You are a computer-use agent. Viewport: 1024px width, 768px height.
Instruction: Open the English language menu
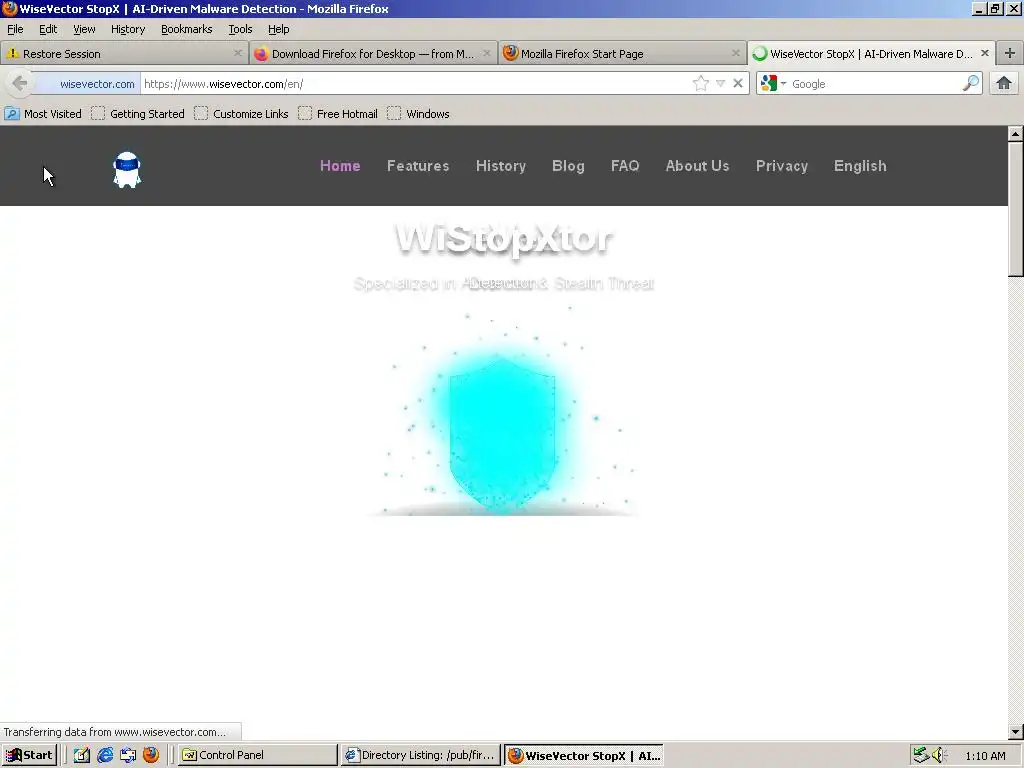coord(860,166)
